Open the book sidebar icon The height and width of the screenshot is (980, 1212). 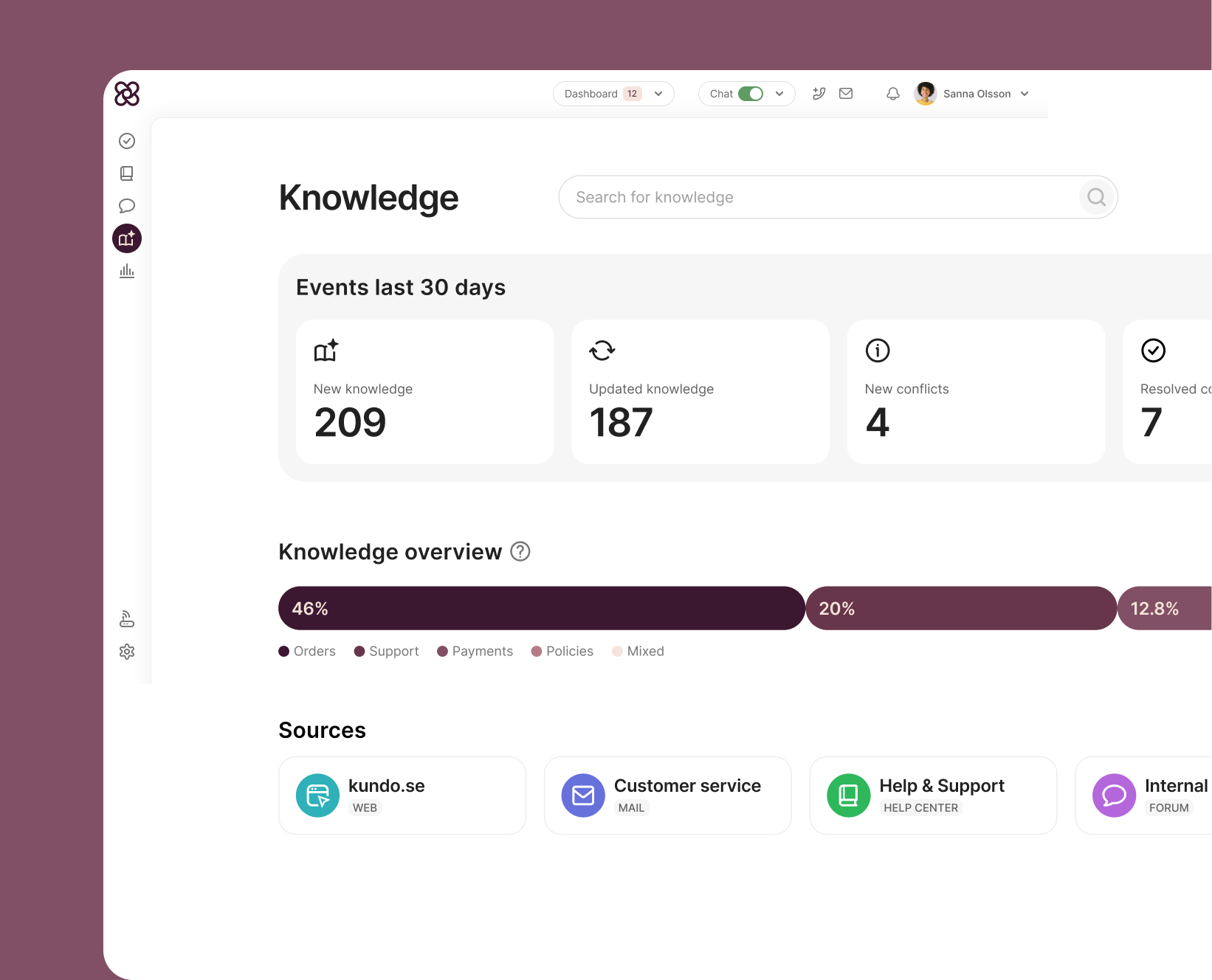click(x=127, y=173)
